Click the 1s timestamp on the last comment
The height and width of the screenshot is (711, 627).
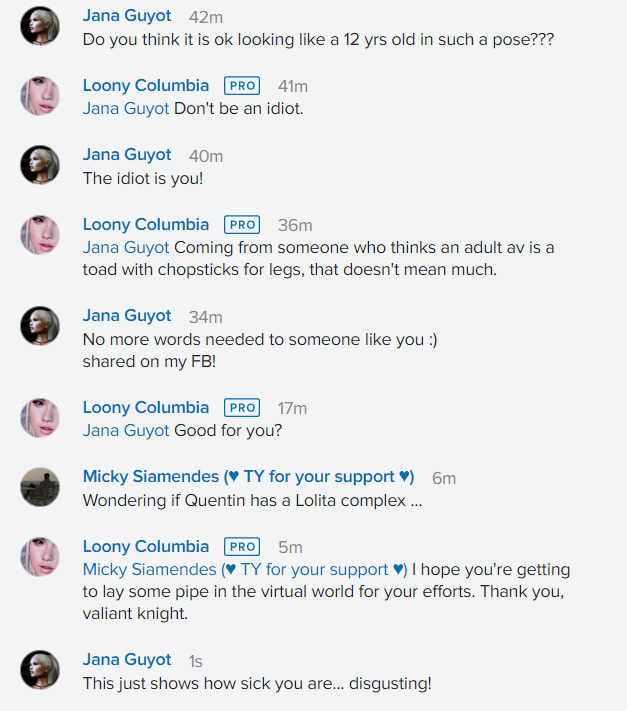point(195,661)
